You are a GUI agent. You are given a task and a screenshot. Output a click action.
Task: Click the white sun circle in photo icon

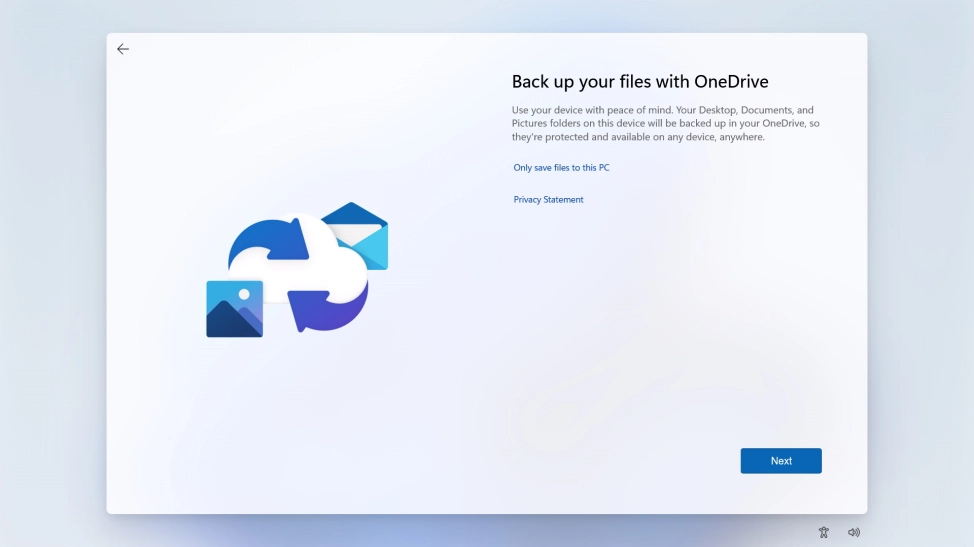tap(244, 294)
